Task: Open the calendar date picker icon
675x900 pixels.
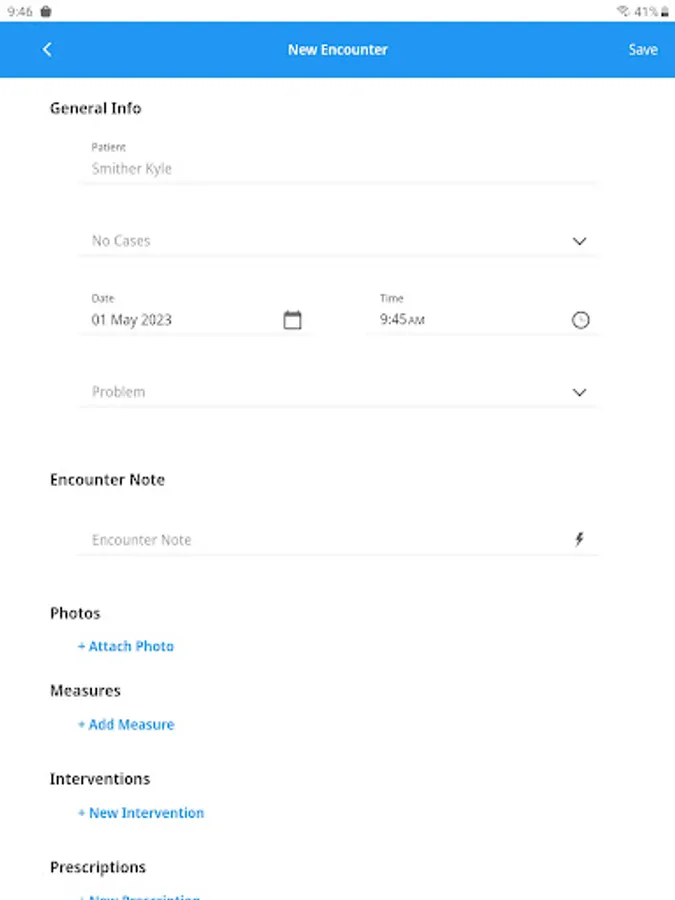Action: pos(292,320)
